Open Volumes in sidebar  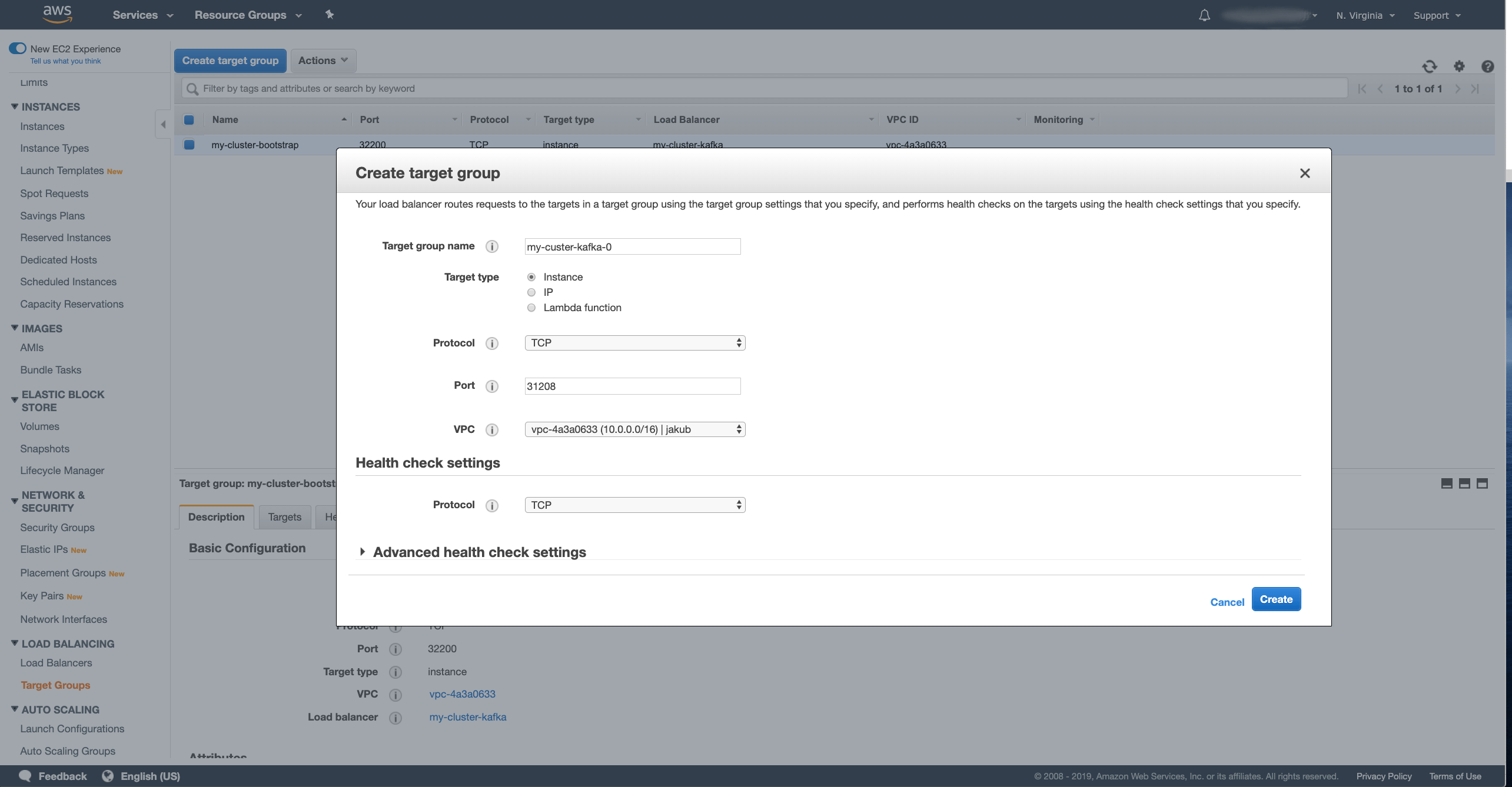coord(39,426)
